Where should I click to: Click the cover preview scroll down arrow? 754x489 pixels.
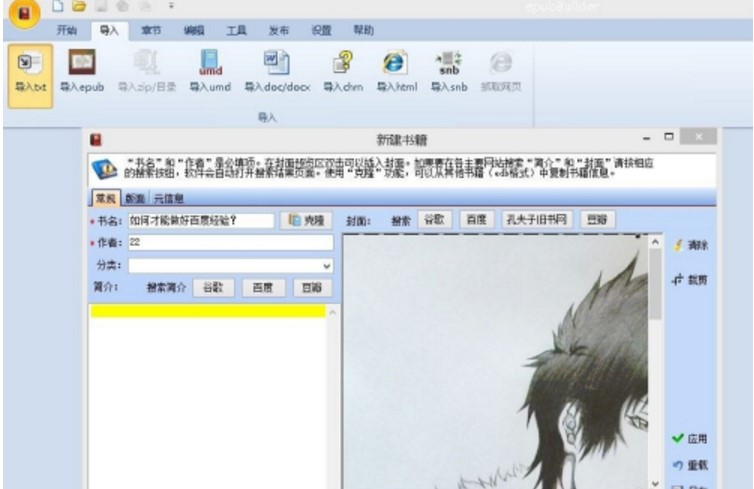[x=655, y=483]
